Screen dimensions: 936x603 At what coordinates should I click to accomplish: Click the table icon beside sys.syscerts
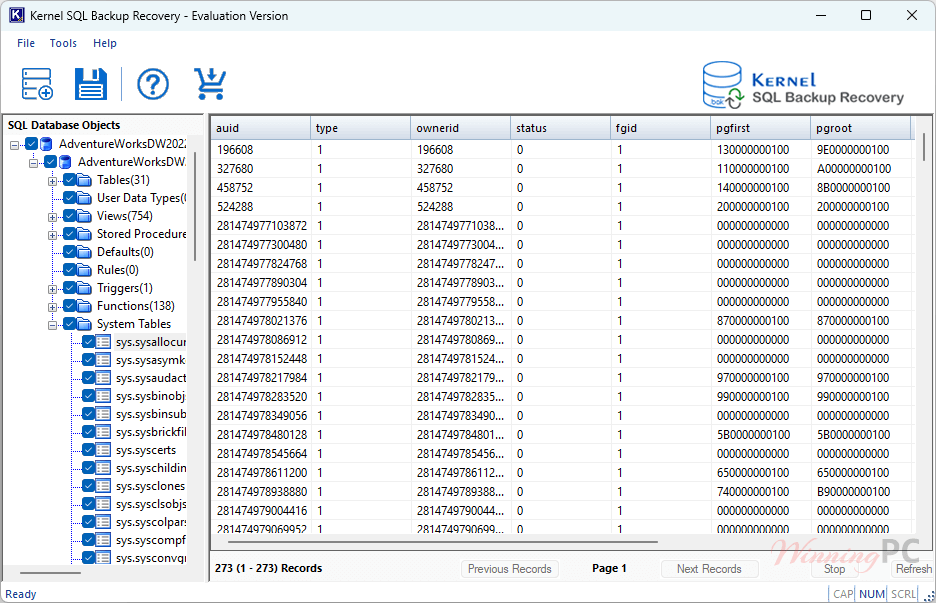(x=105, y=450)
